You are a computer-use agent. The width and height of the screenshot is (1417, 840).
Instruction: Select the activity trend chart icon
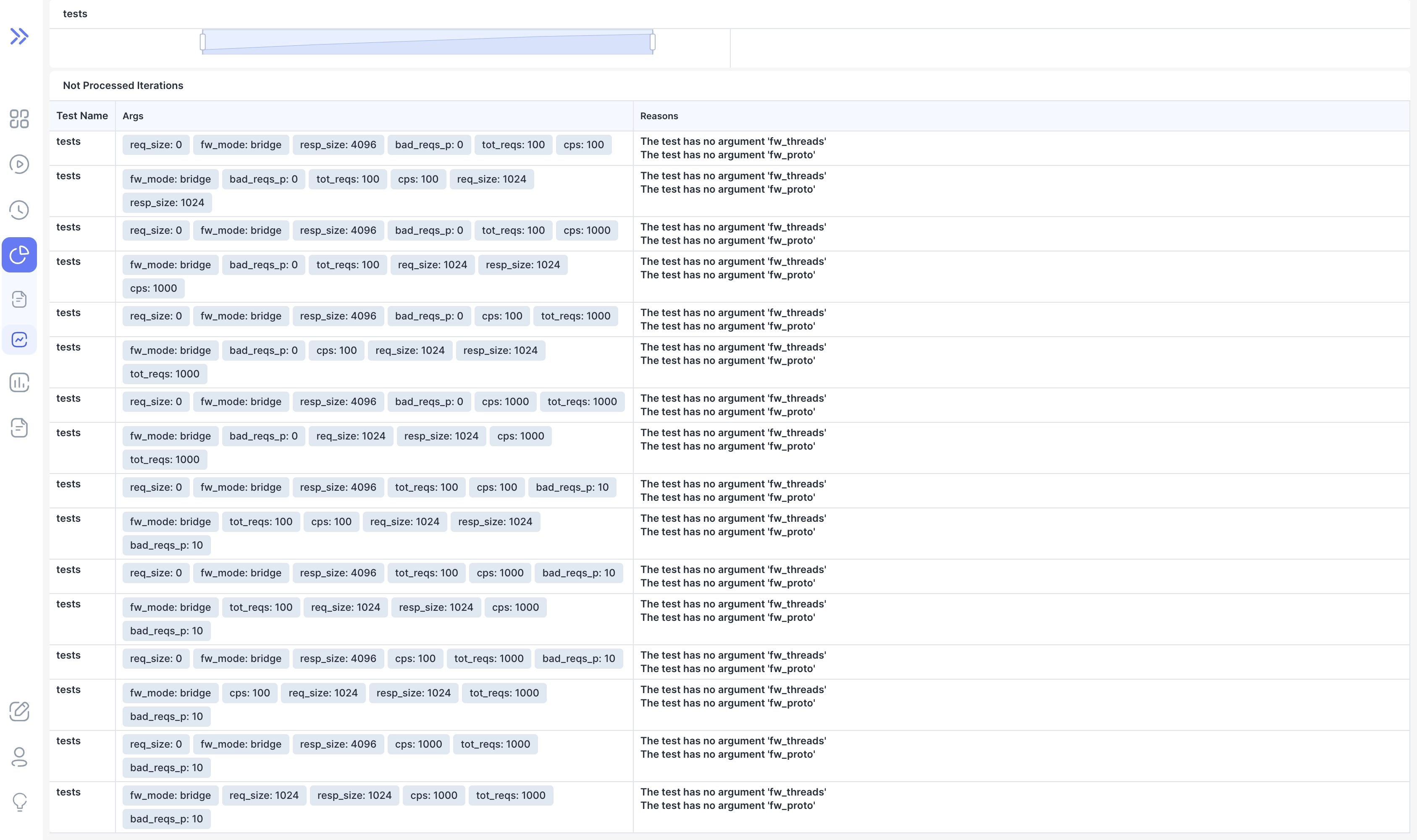coord(19,340)
